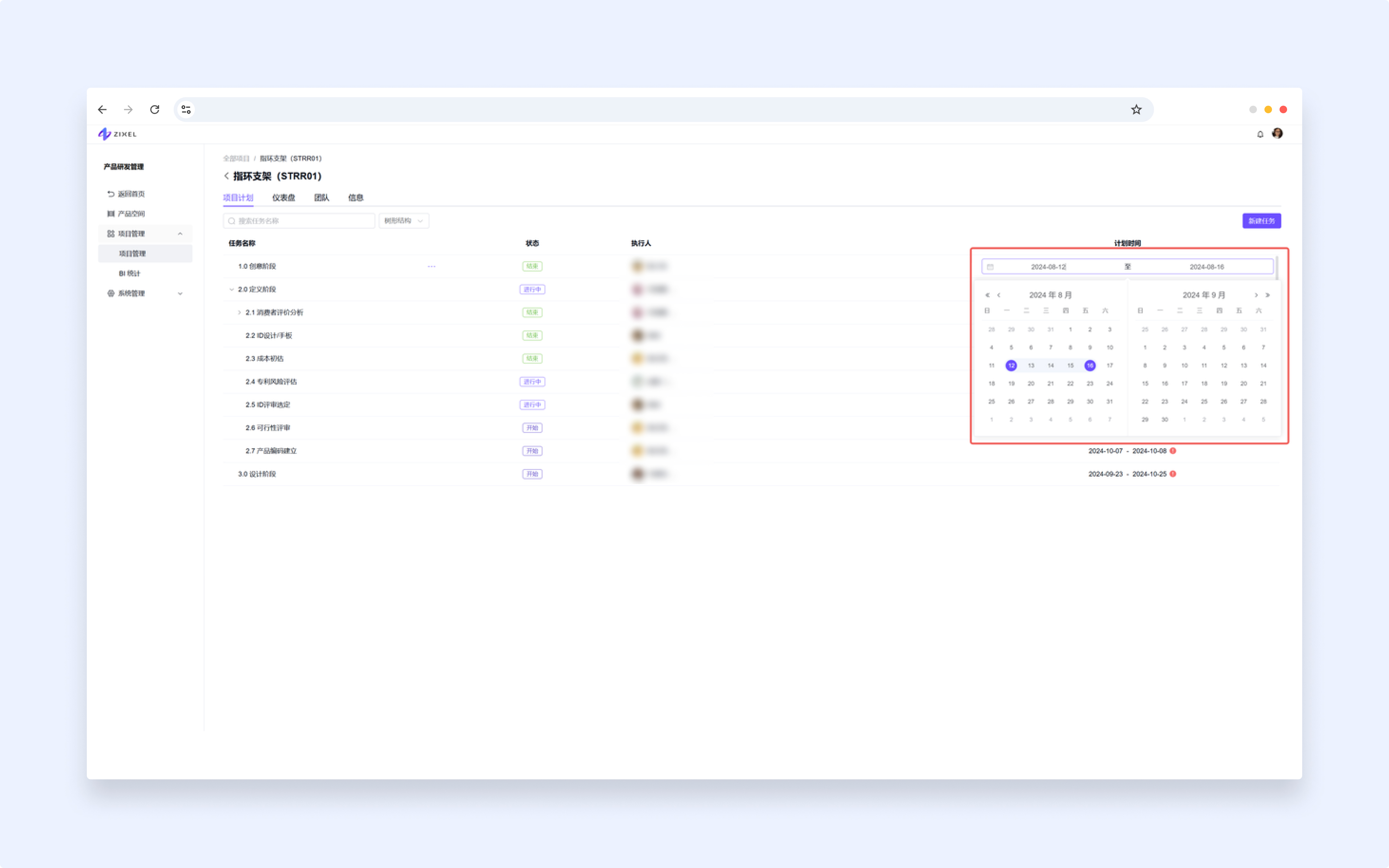This screenshot has height=868, width=1389.
Task: Select the 2.6 可行性评审 task name
Action: (268, 428)
